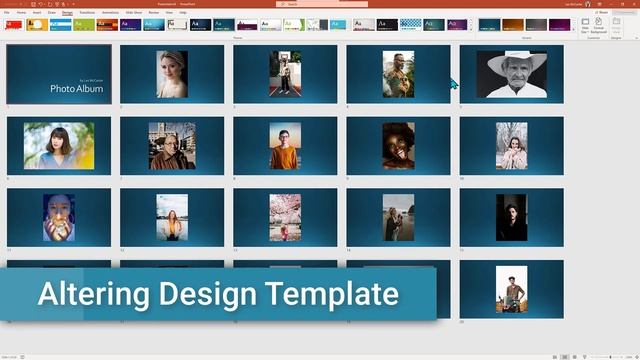
Task: Select slide of old man in white hat
Action: pyautogui.click(x=511, y=74)
